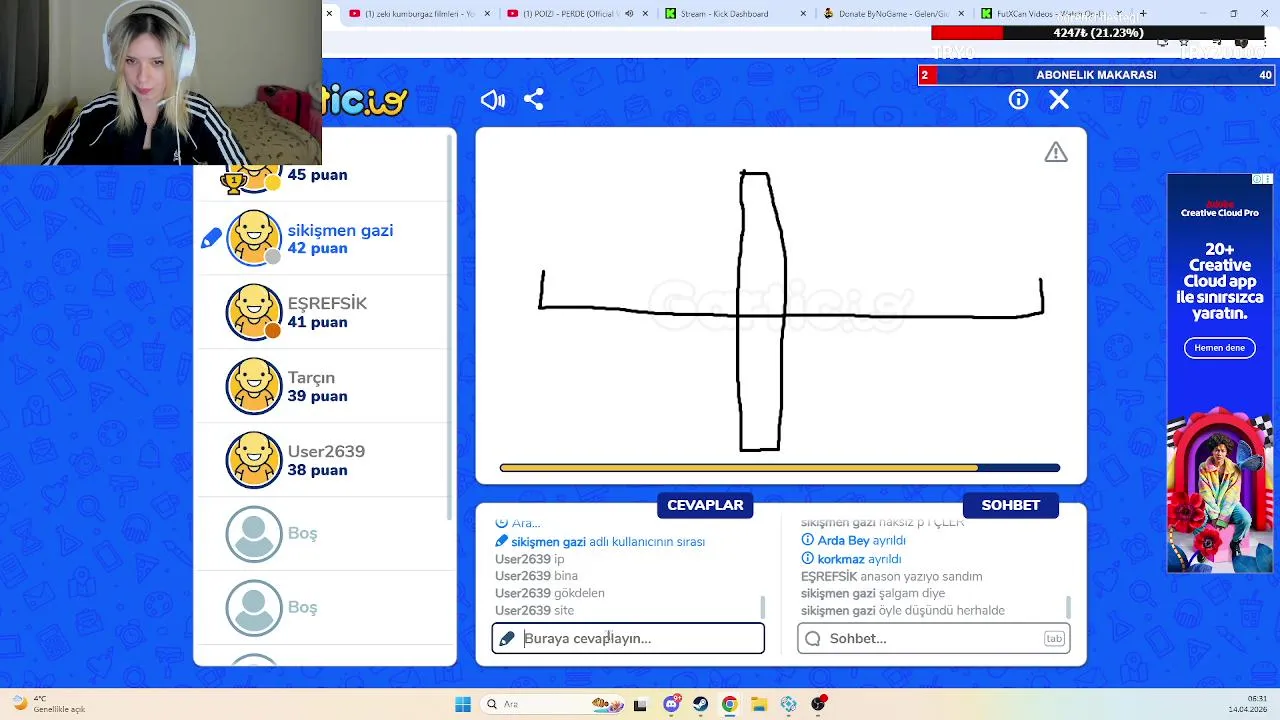Click '42 puan' score of sikişmen gazi
Screen dimensions: 1280x720
point(317,248)
